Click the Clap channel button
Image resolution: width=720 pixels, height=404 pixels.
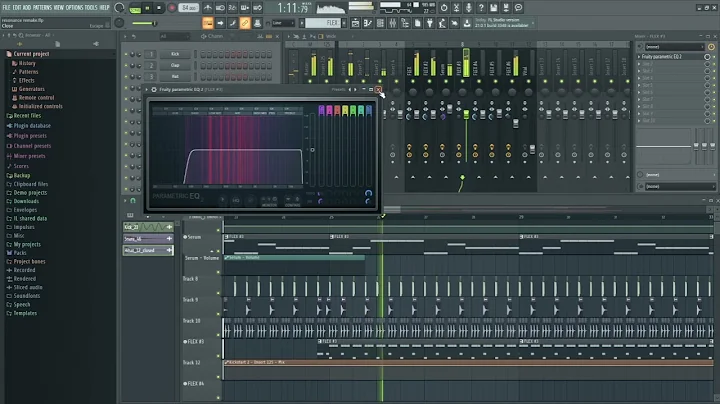click(x=175, y=65)
